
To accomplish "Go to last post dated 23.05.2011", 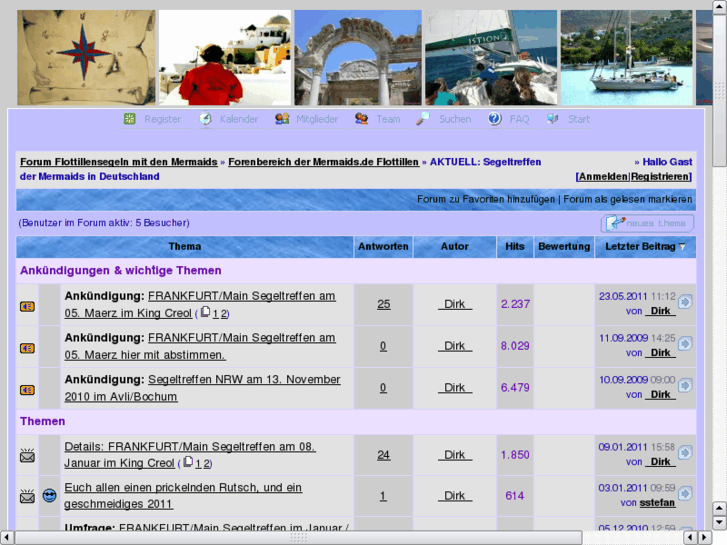I will click(x=685, y=302).
